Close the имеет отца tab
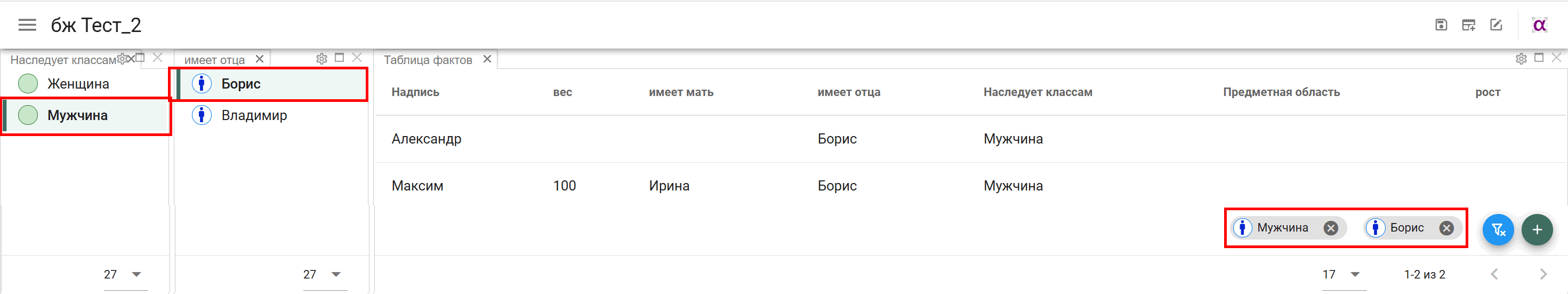The image size is (1568, 294). pyautogui.click(x=259, y=59)
